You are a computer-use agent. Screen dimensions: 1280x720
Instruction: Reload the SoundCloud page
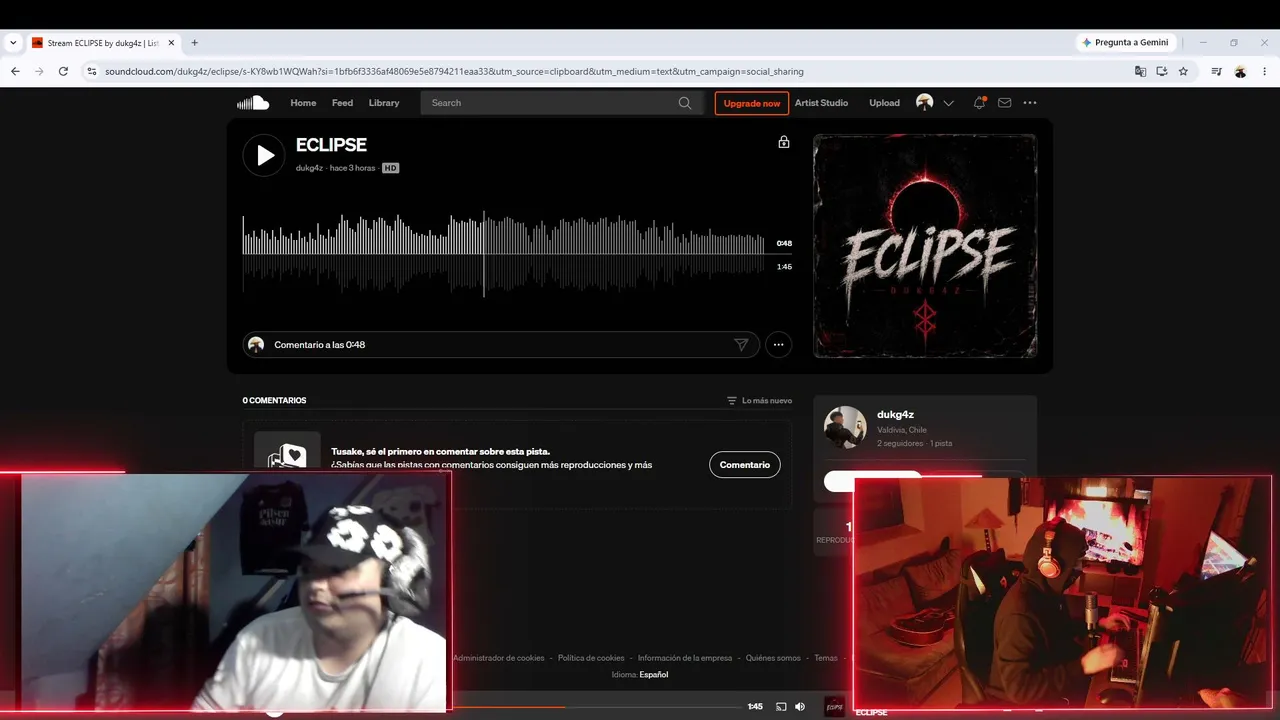coord(63,72)
